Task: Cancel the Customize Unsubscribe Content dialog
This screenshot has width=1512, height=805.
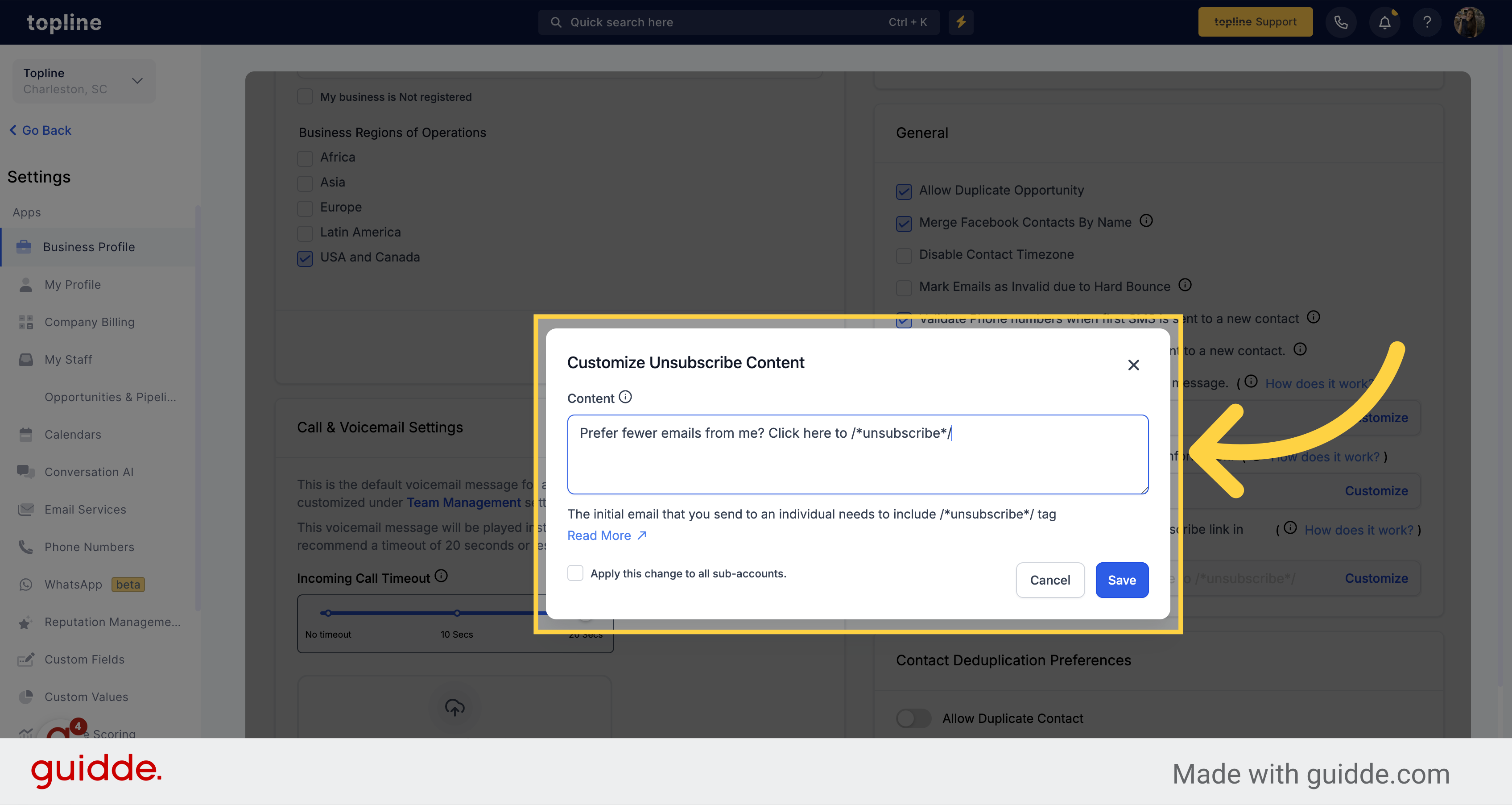Action: [1050, 579]
